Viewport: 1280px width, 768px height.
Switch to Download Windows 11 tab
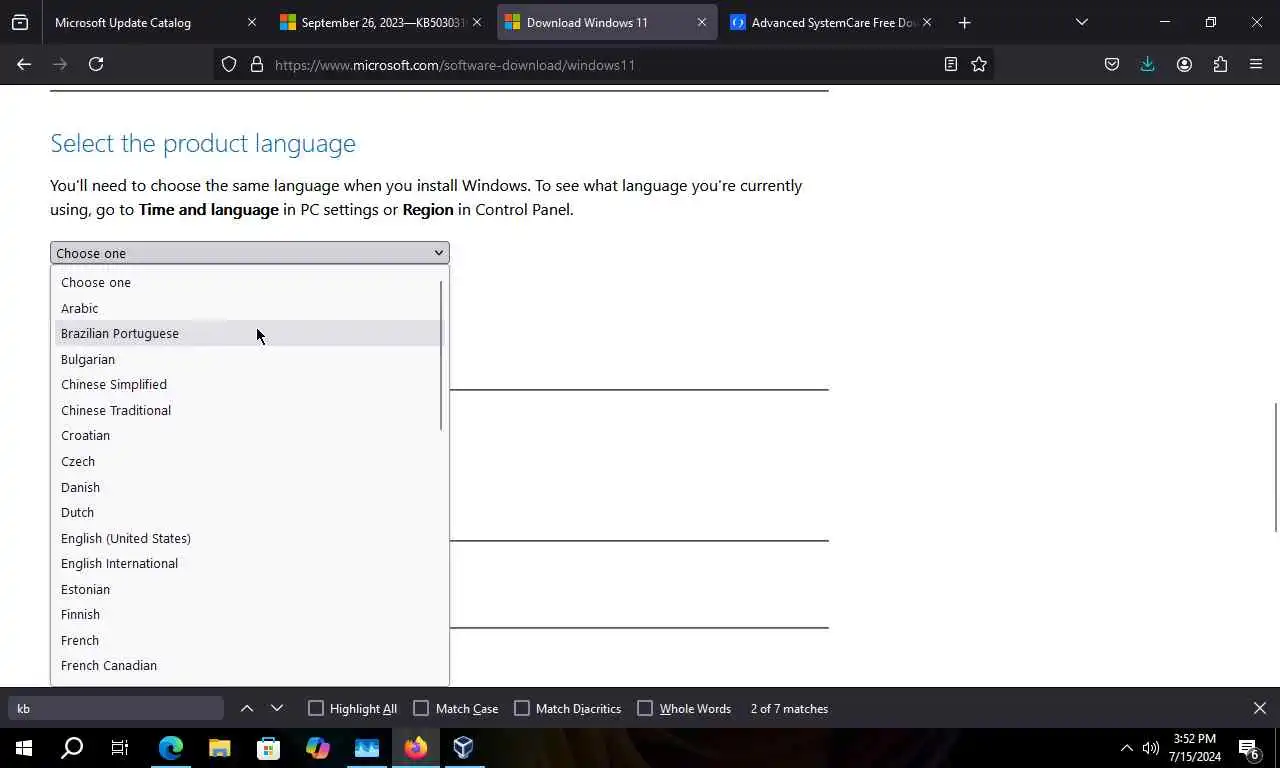click(x=607, y=22)
